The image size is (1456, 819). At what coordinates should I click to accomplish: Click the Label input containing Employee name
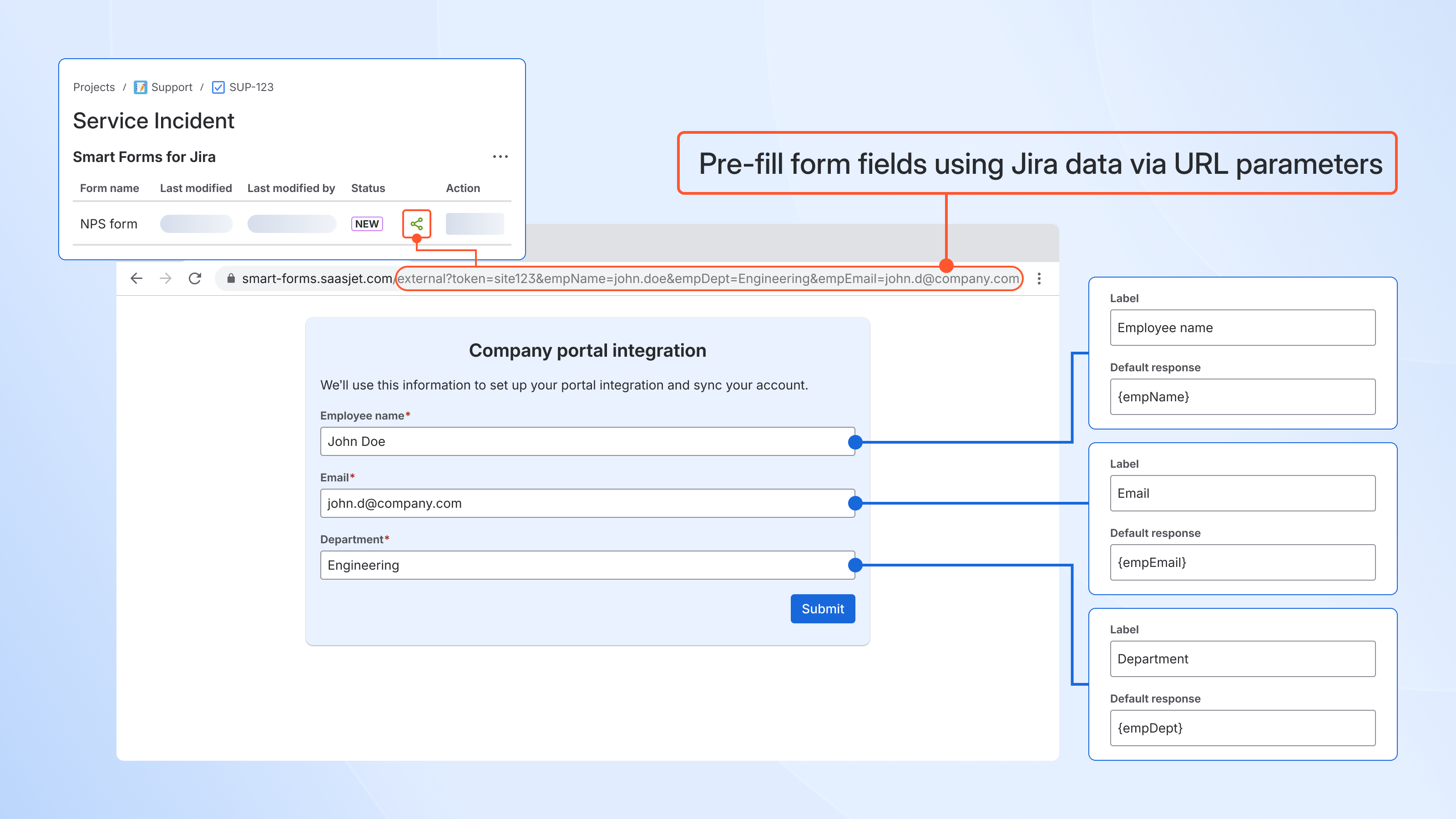[x=1242, y=328]
